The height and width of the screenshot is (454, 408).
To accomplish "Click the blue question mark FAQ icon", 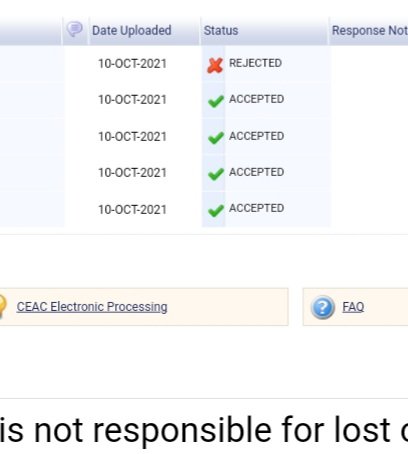I will [323, 307].
